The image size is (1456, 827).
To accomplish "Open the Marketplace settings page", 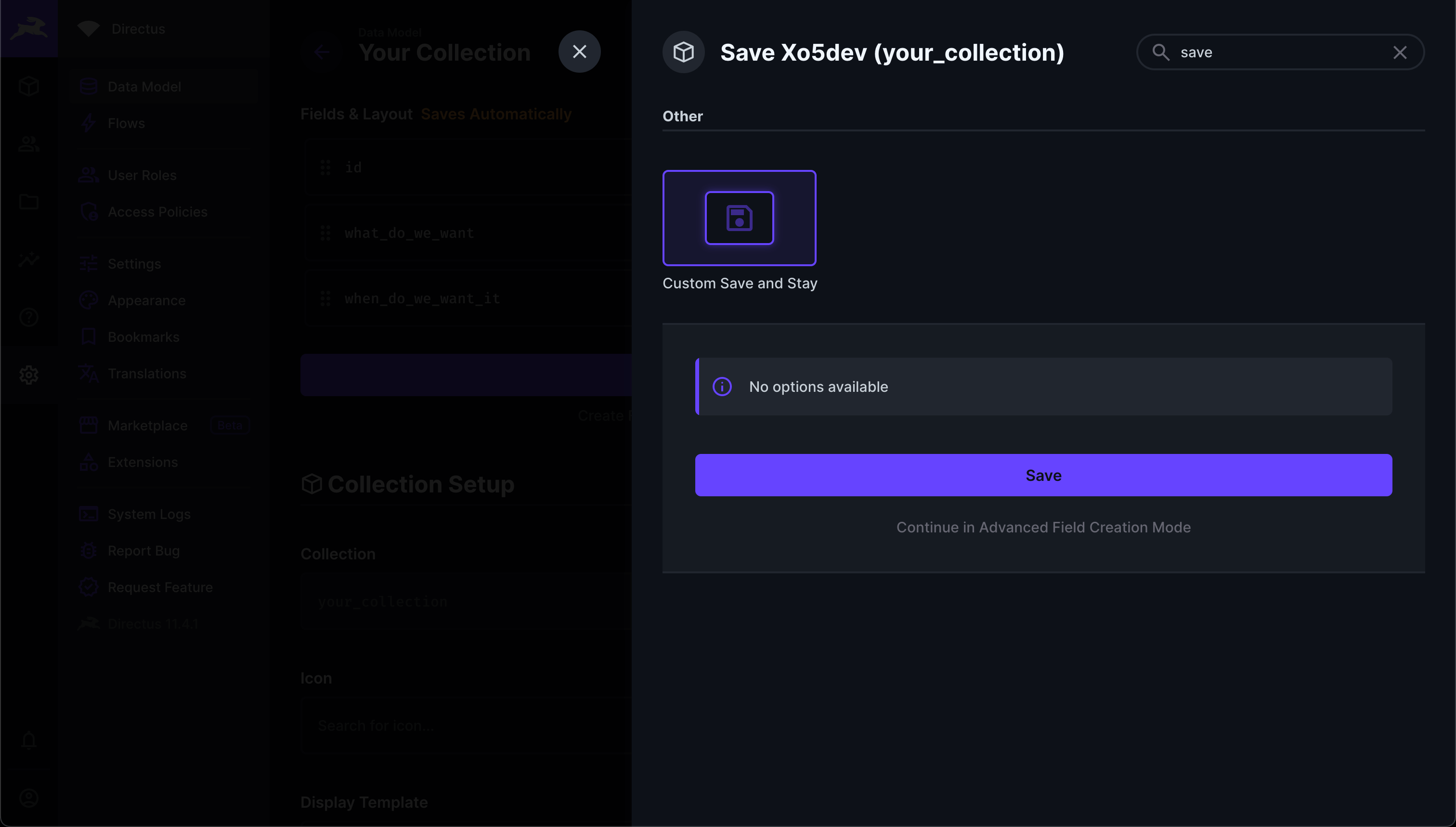I will (147, 426).
